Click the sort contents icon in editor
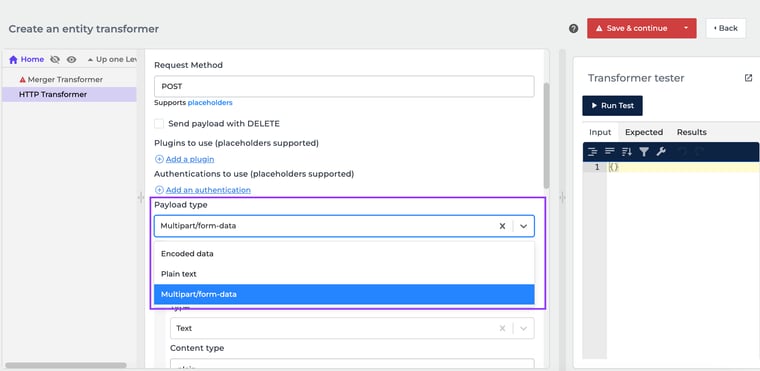This screenshot has width=760, height=371. click(x=627, y=152)
